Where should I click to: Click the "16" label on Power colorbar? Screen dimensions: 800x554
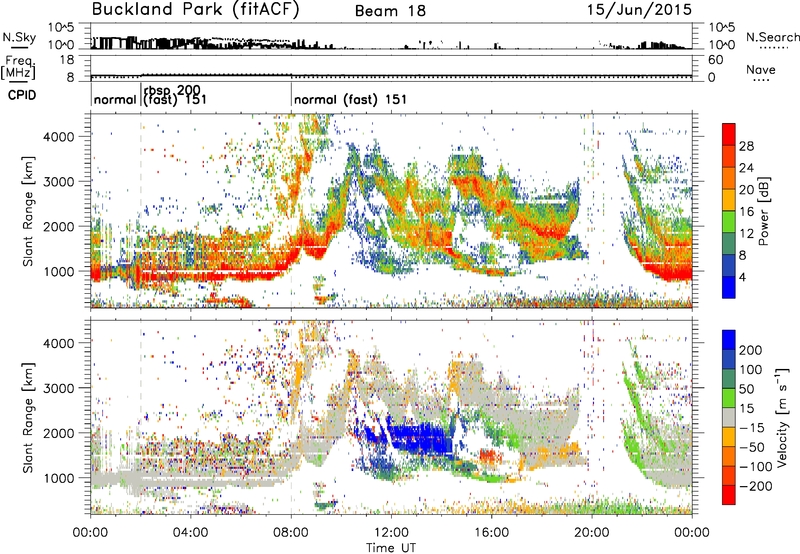(x=746, y=211)
